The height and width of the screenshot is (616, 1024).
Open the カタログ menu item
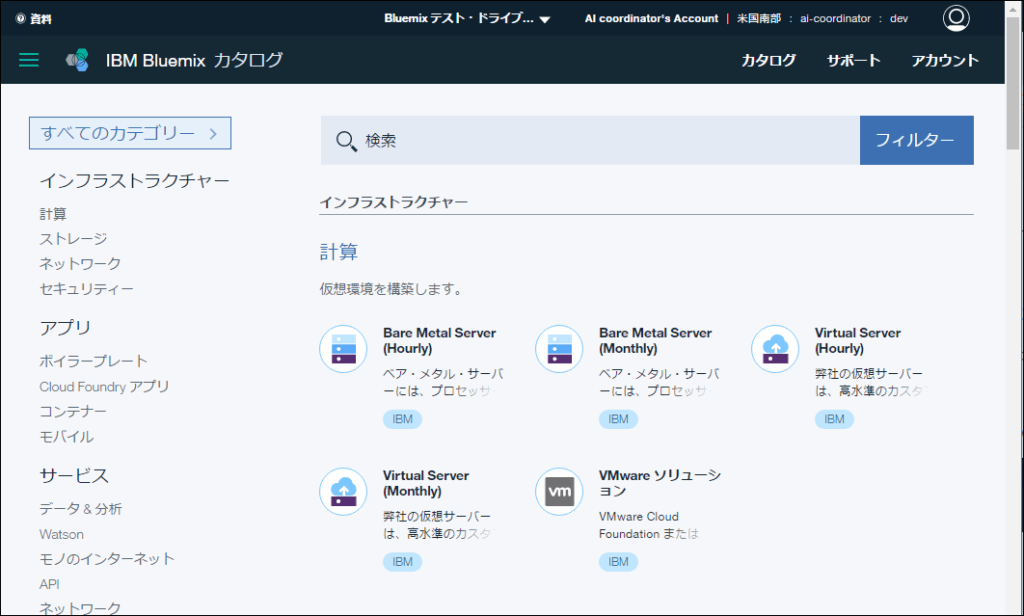coord(769,60)
